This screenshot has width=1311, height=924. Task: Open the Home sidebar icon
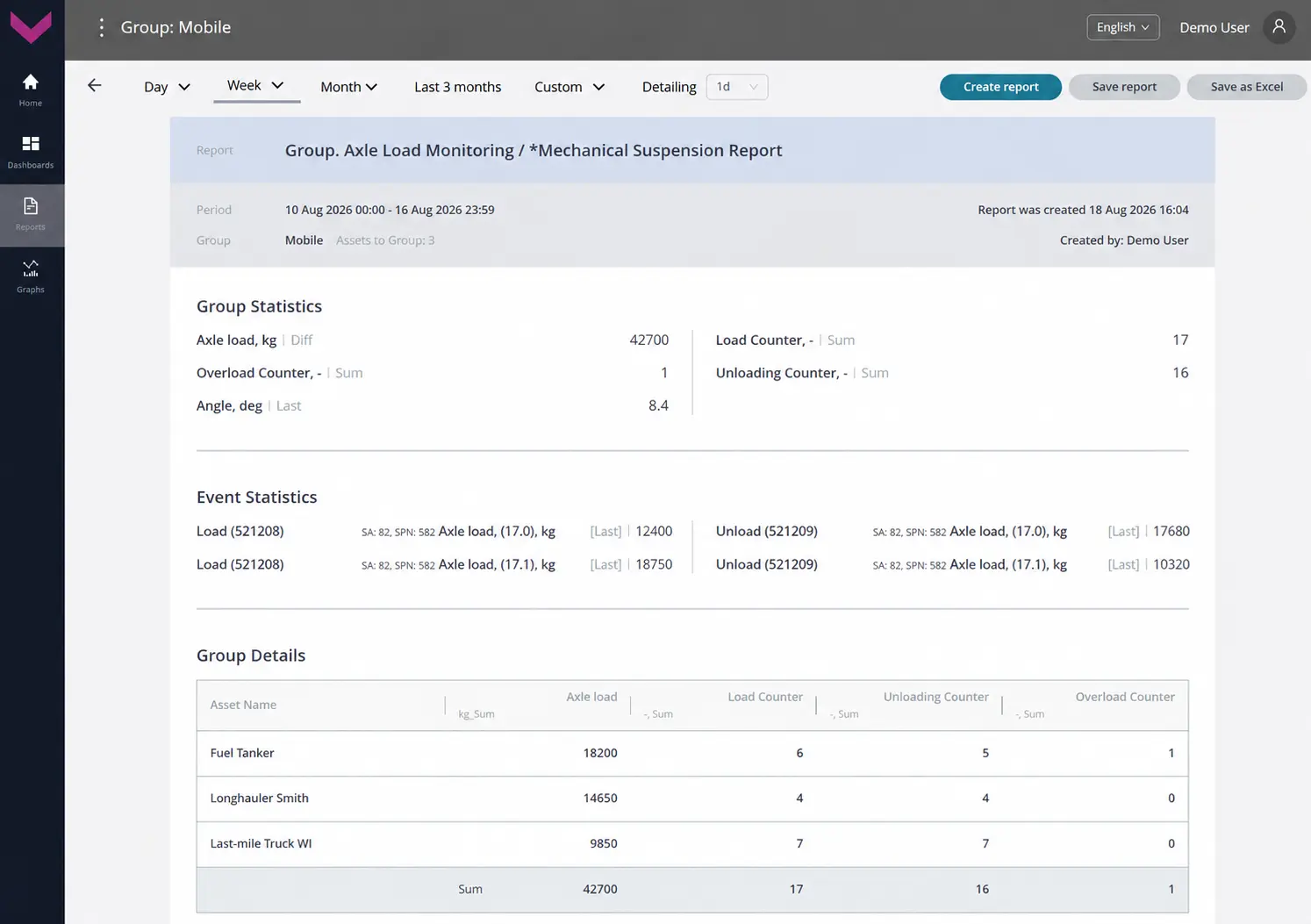(x=31, y=90)
